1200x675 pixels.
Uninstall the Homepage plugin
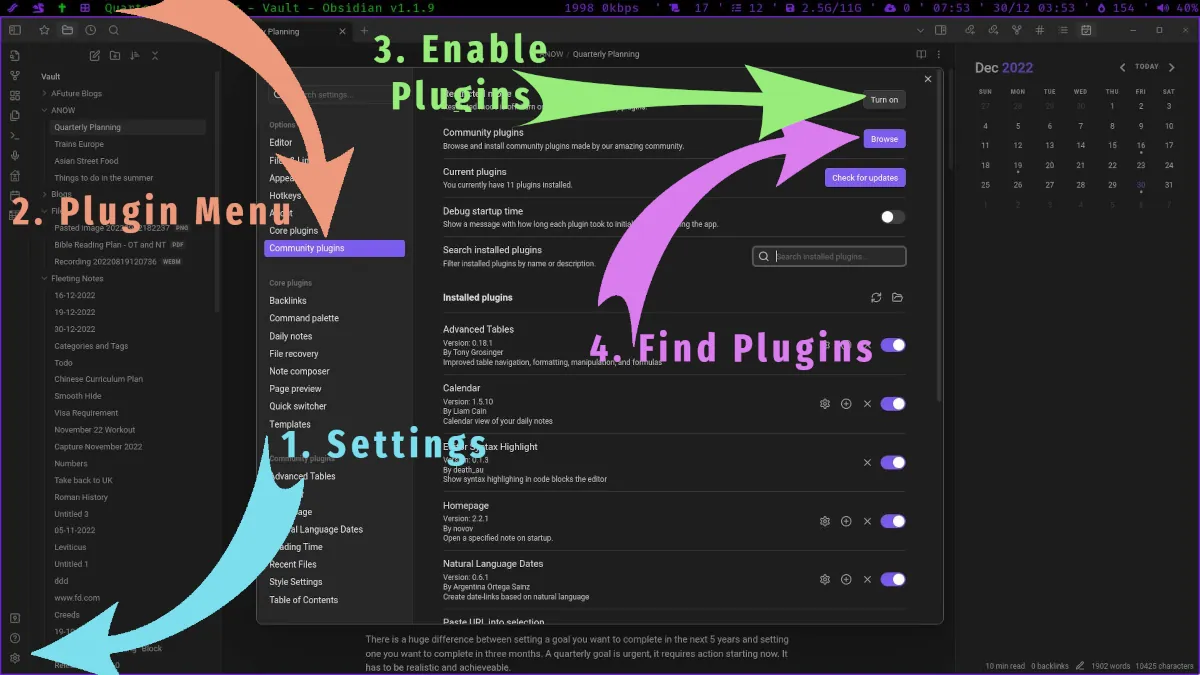coord(867,521)
